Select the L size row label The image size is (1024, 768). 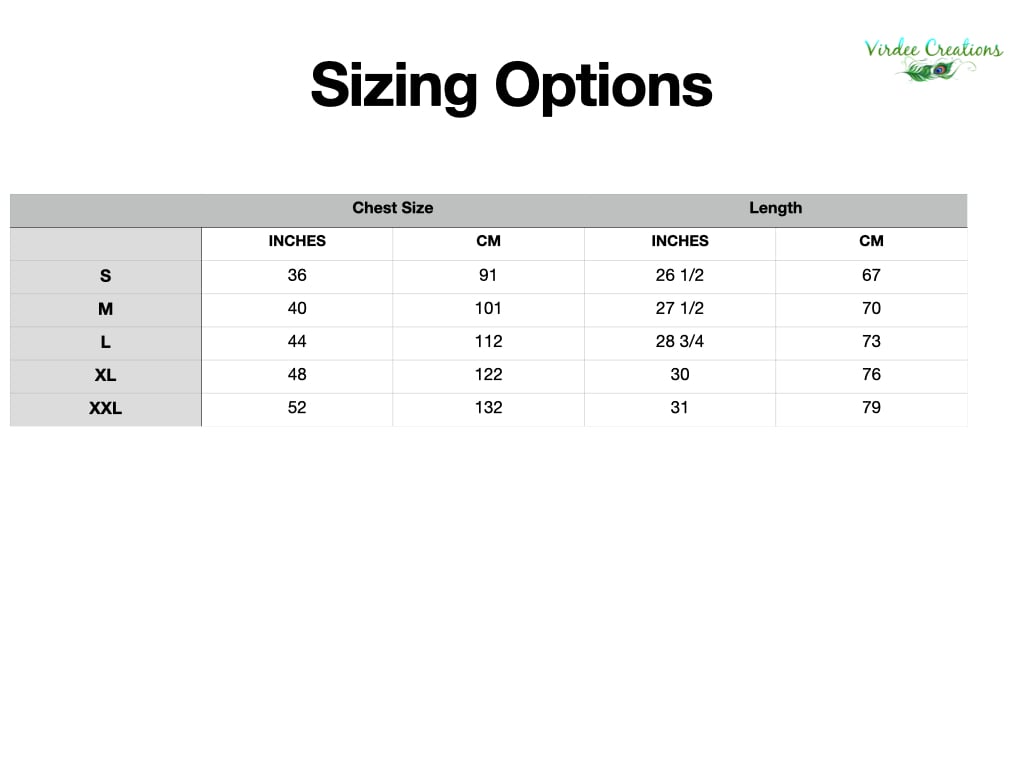coord(105,341)
